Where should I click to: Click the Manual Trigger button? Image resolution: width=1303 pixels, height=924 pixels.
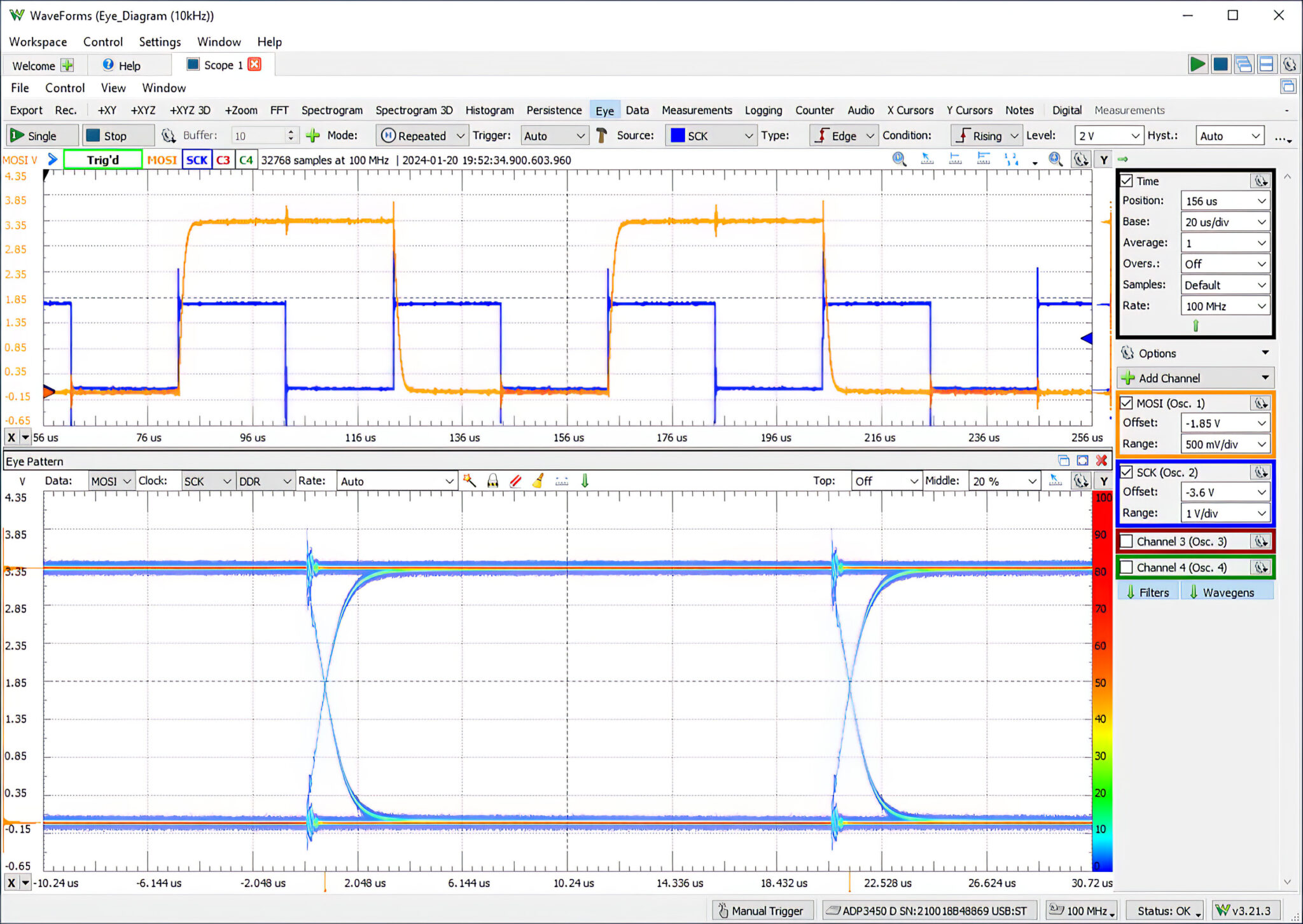(762, 911)
